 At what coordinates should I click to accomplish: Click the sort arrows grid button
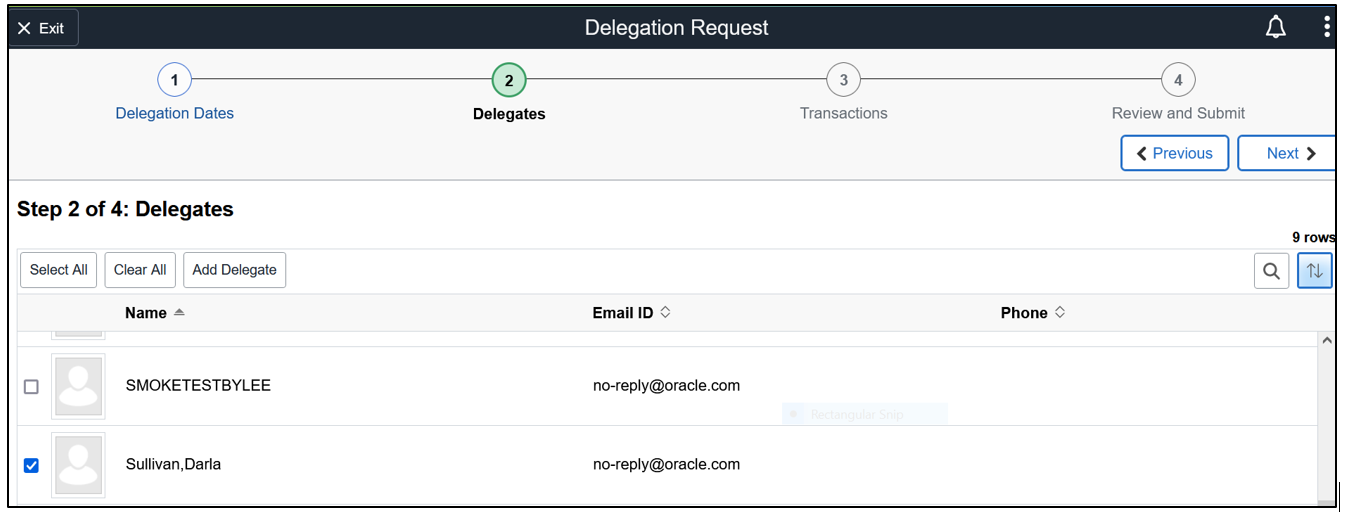click(x=1315, y=271)
